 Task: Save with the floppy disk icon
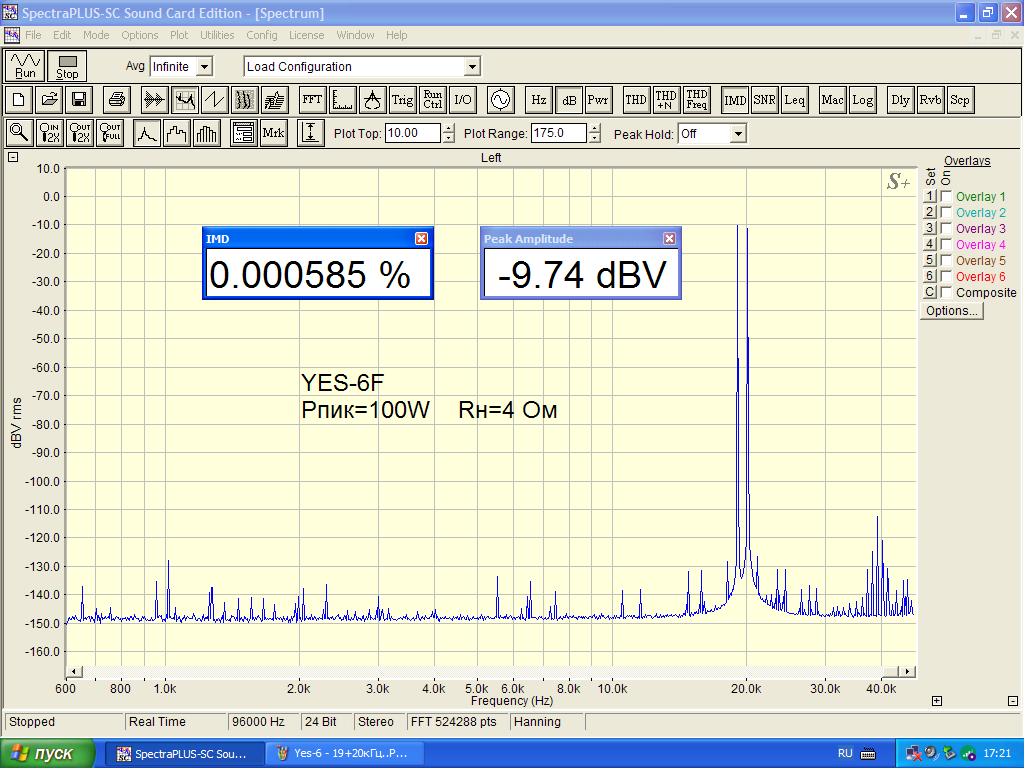79,100
